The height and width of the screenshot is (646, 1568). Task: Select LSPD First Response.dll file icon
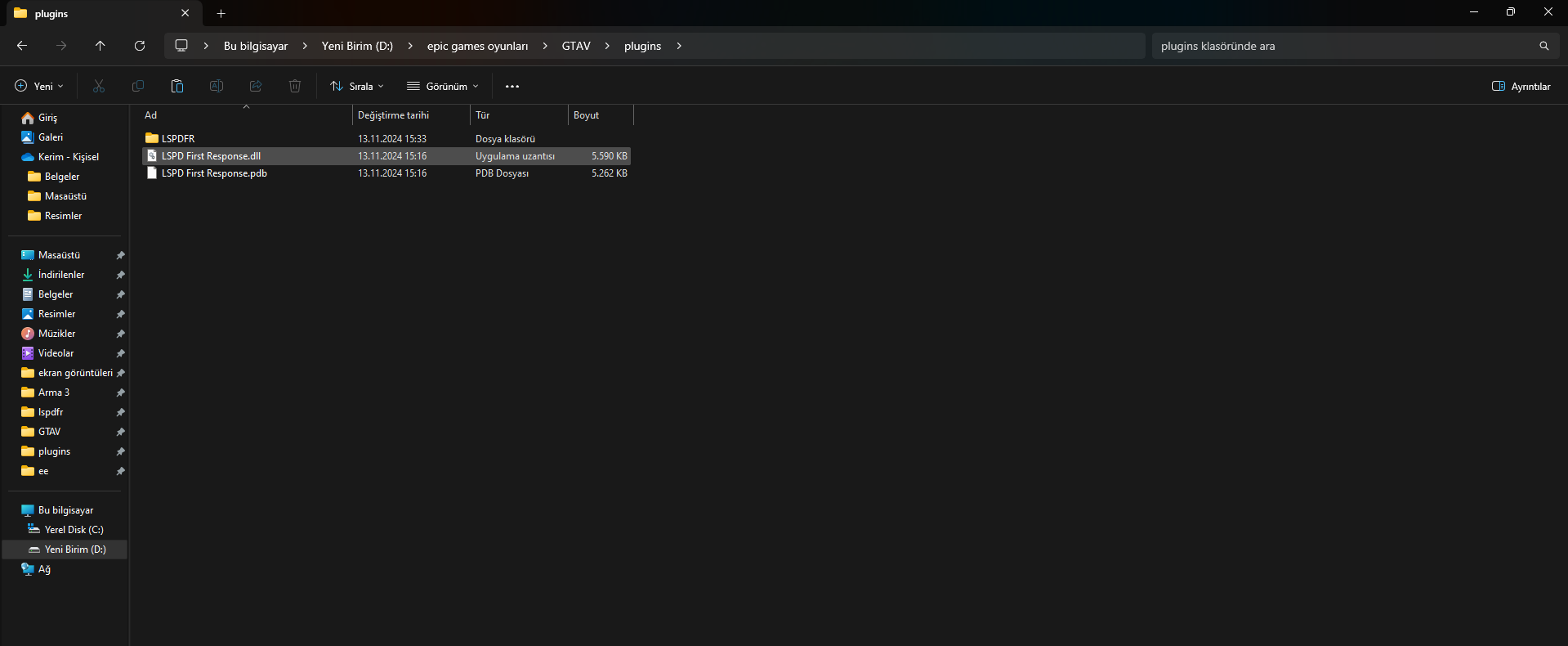click(152, 155)
